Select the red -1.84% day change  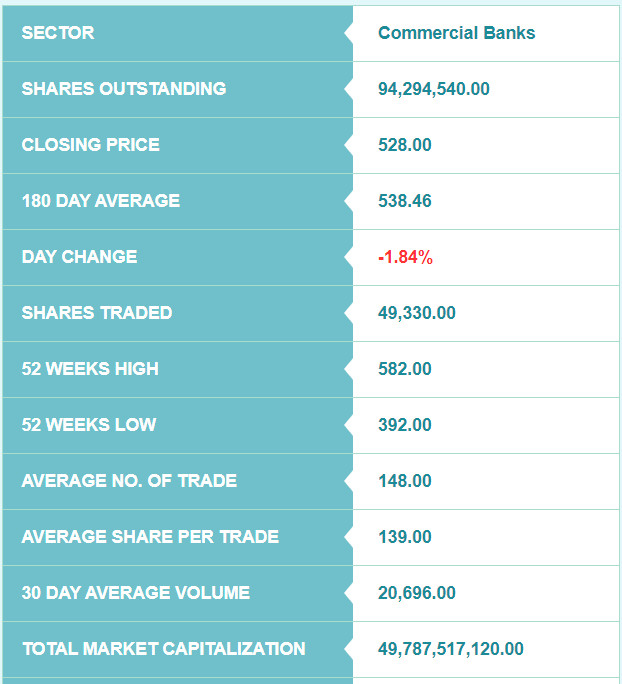[405, 257]
